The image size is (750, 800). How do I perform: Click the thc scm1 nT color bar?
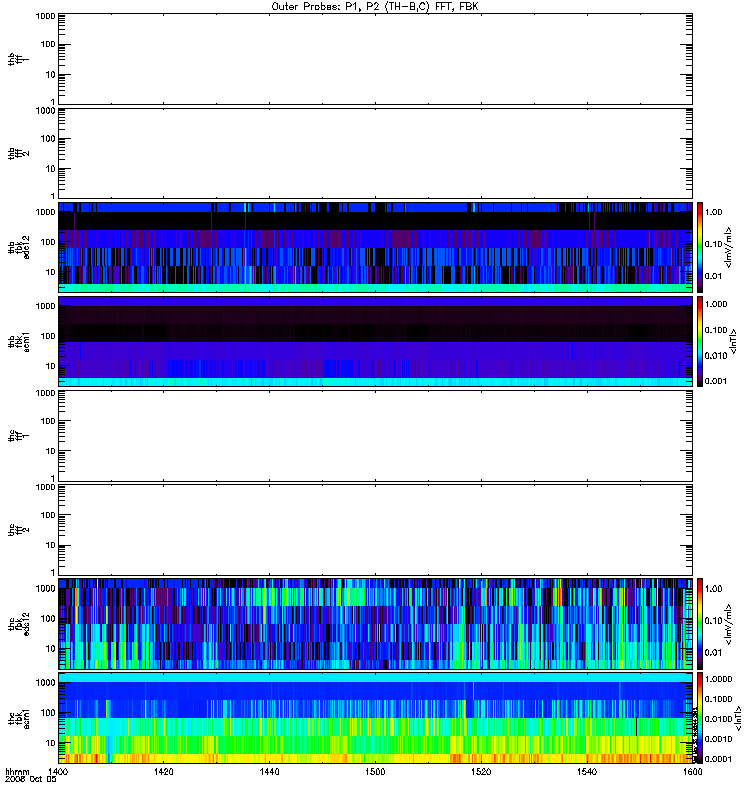pos(700,718)
